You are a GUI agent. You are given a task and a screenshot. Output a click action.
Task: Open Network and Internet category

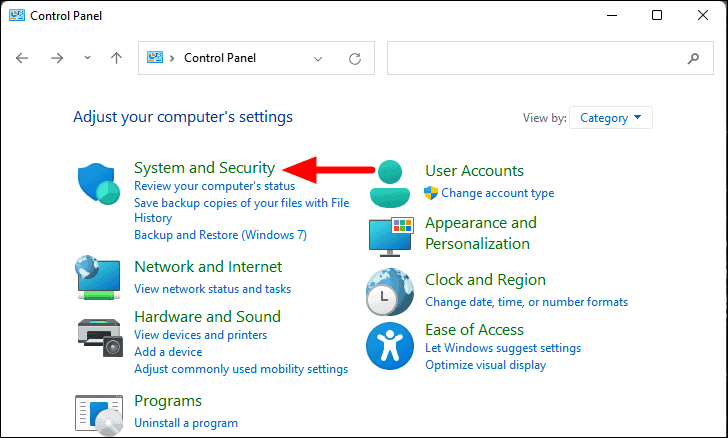pos(208,267)
